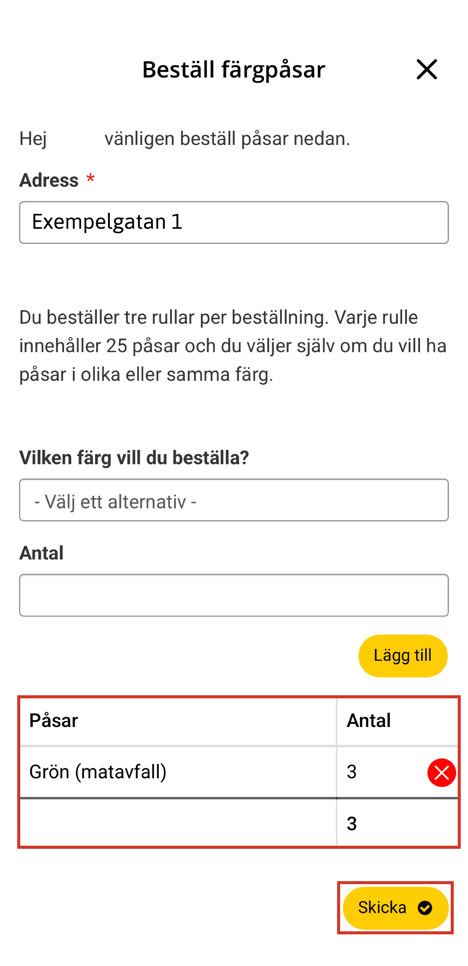This screenshot has height=966, width=468.
Task: Click the Adress field label
Action: point(49,180)
